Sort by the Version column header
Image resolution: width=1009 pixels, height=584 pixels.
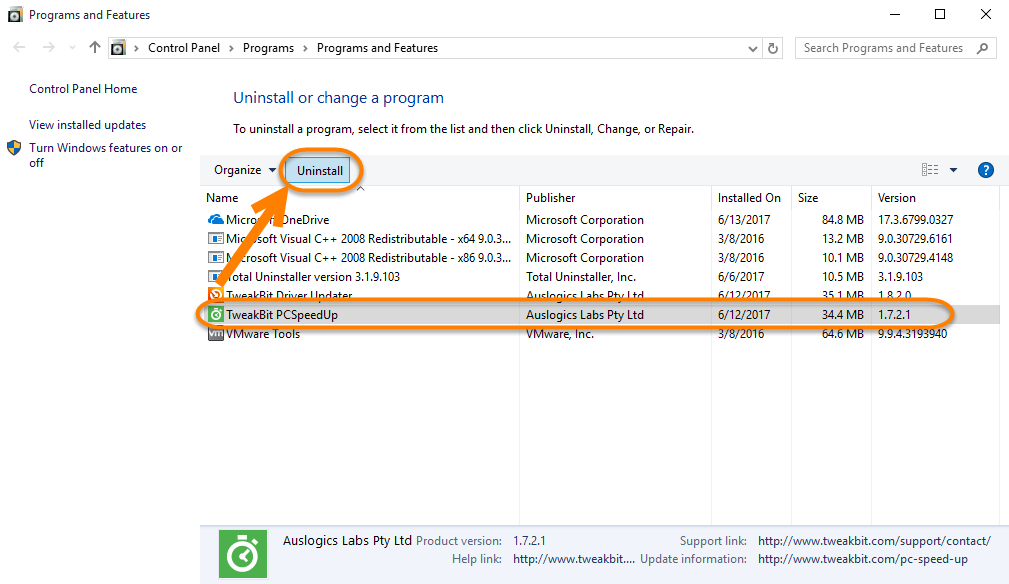(x=896, y=197)
